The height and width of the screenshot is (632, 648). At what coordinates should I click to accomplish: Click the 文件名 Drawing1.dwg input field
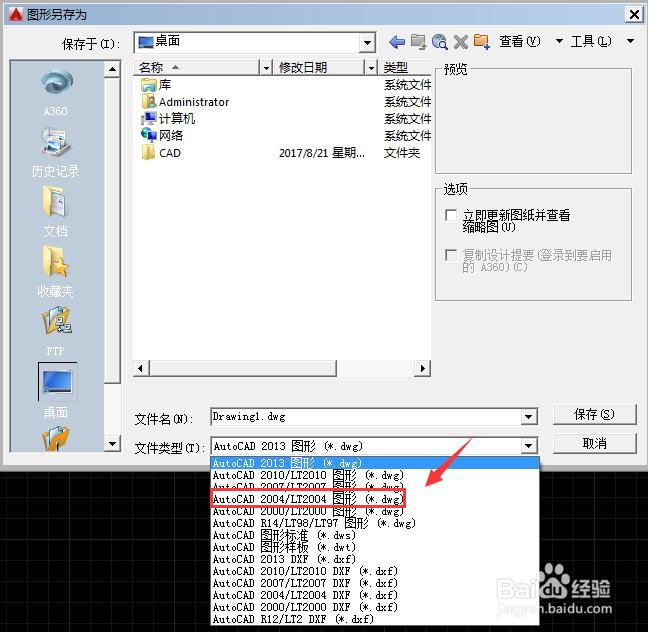(366, 417)
